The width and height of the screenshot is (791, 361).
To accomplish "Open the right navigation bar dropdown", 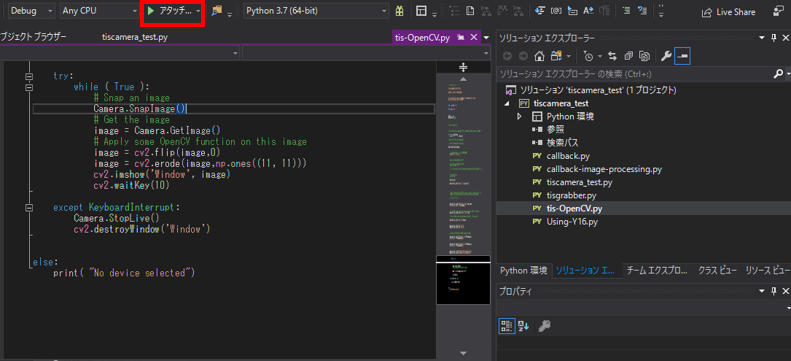I will pyautogui.click(x=486, y=53).
